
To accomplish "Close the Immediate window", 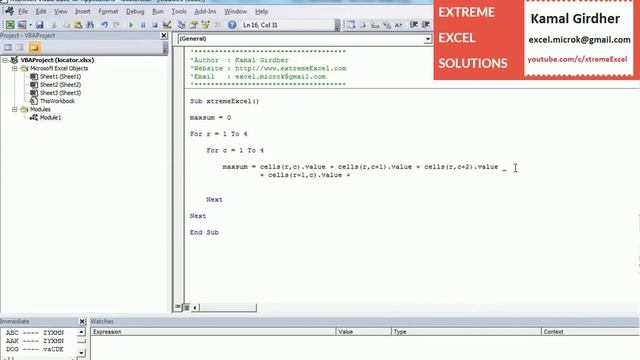I will (82, 322).
